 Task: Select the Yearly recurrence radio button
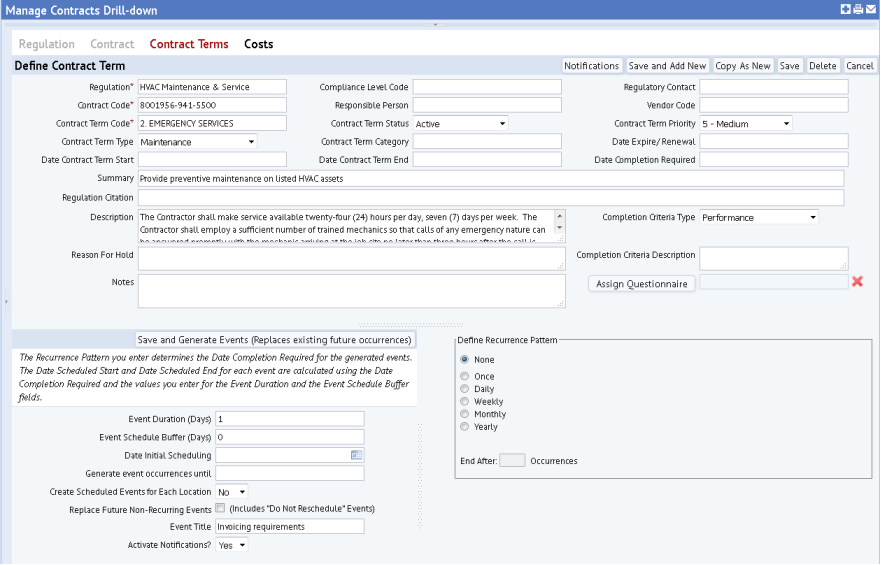point(464,427)
